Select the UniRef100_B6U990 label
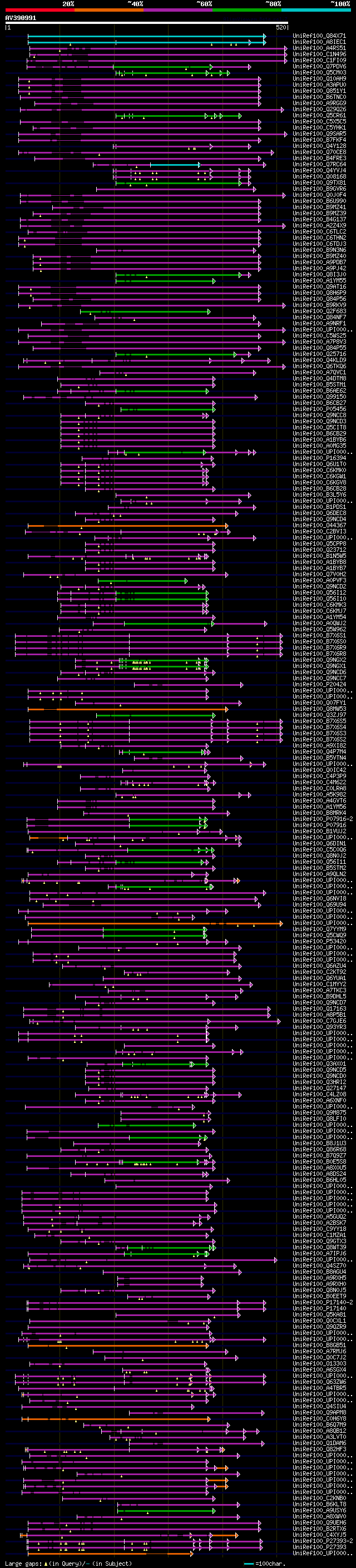356x1568 pixels. coord(319,201)
